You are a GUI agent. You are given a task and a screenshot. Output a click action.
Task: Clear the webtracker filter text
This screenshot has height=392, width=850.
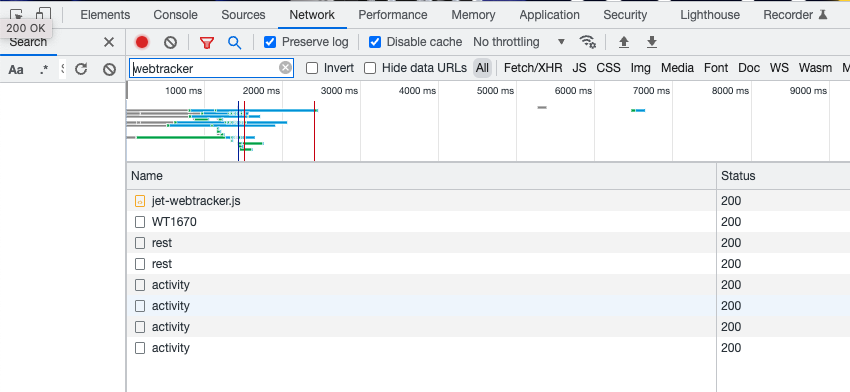click(286, 68)
